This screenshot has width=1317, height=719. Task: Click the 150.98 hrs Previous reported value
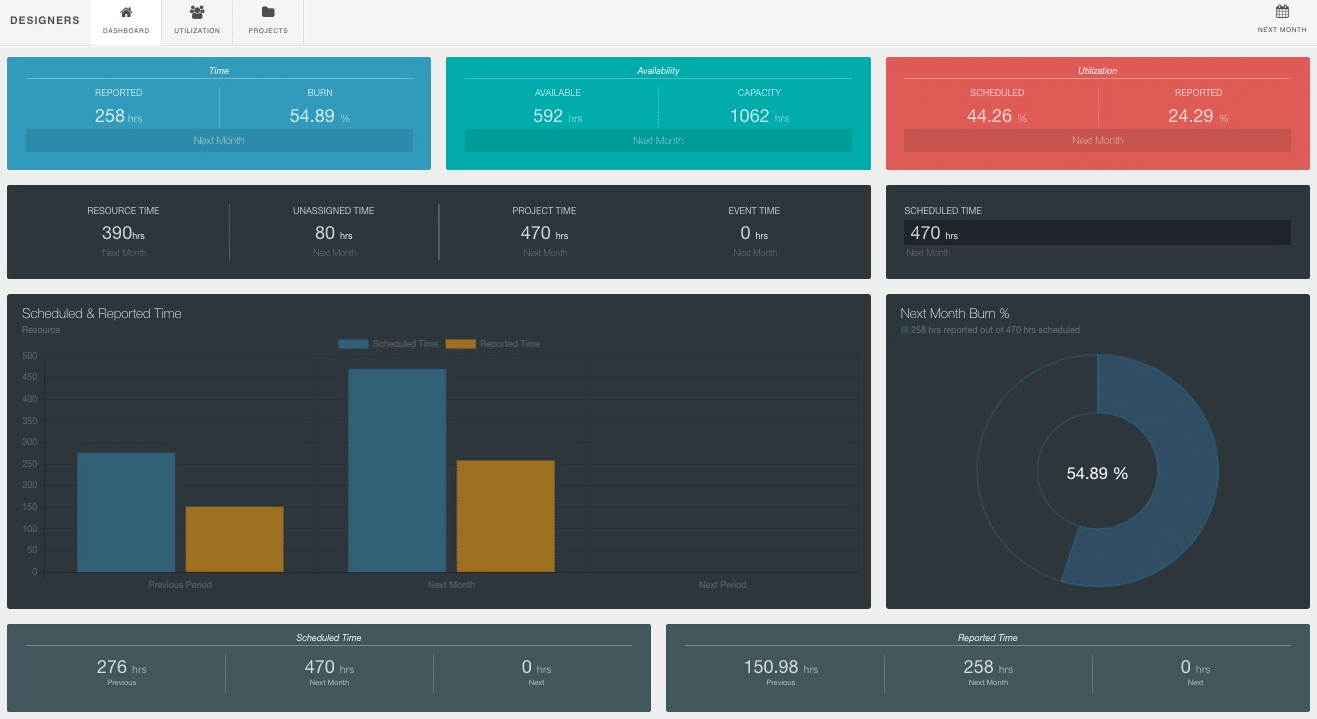pos(780,666)
